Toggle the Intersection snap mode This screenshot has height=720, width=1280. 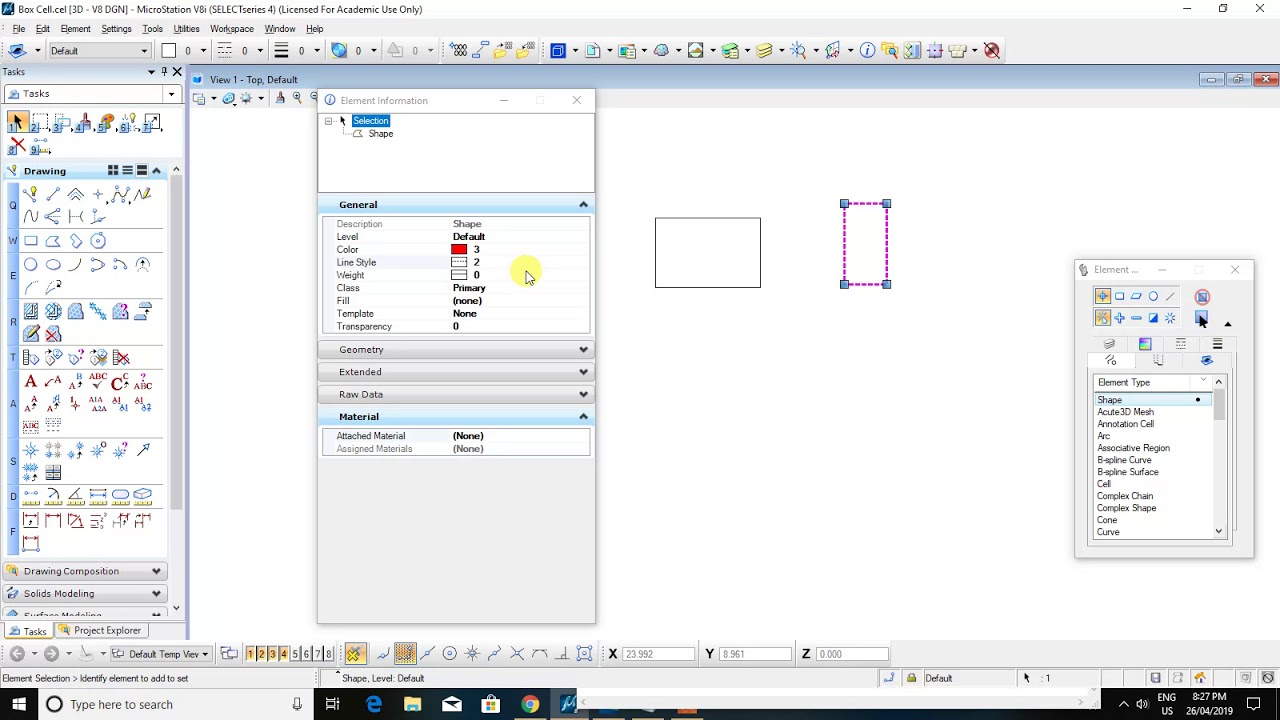[517, 654]
